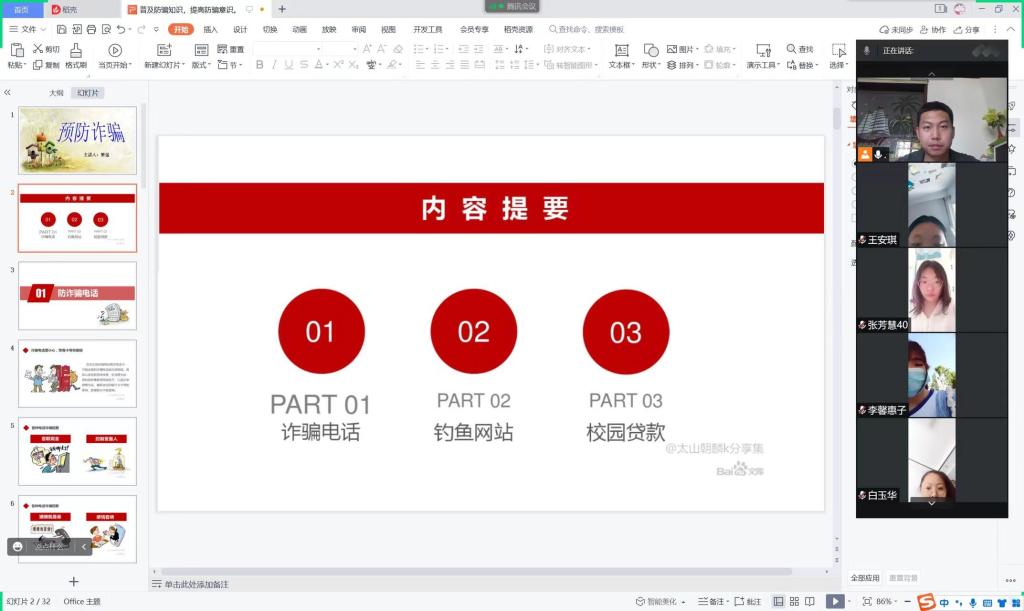
Task: Toggle Italic formatting
Action: pos(275,65)
